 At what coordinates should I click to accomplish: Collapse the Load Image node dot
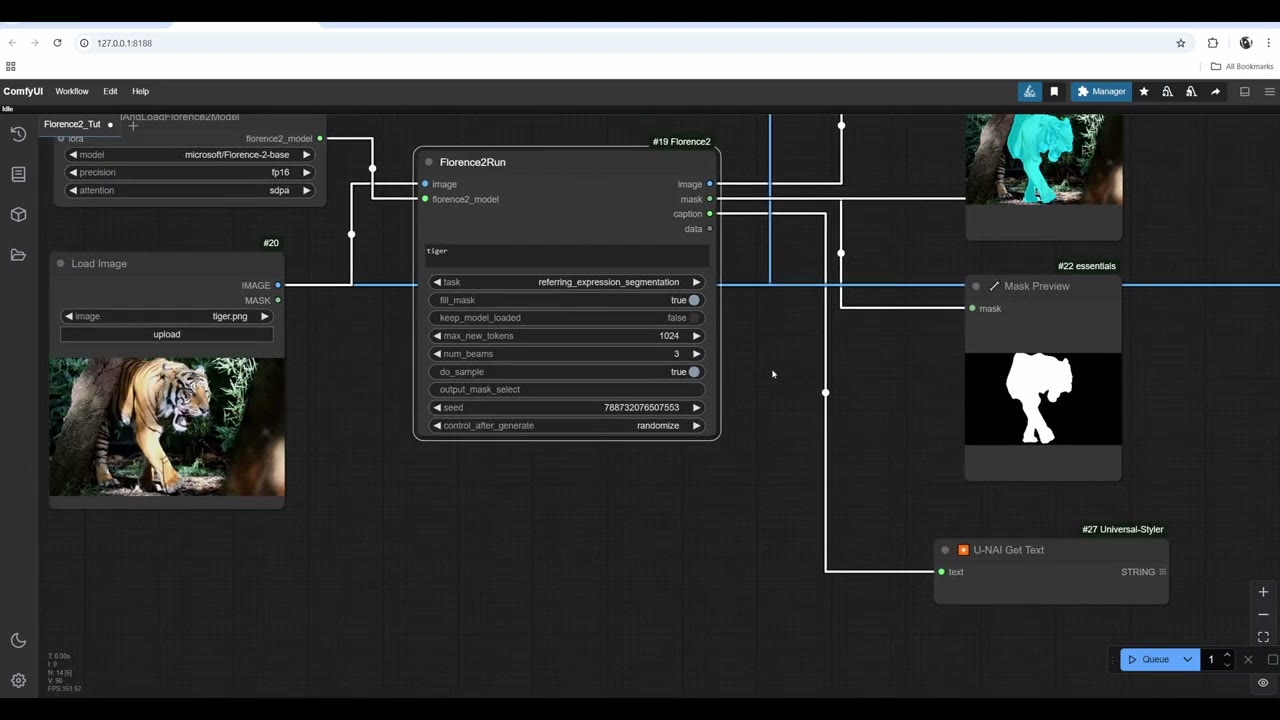61,264
